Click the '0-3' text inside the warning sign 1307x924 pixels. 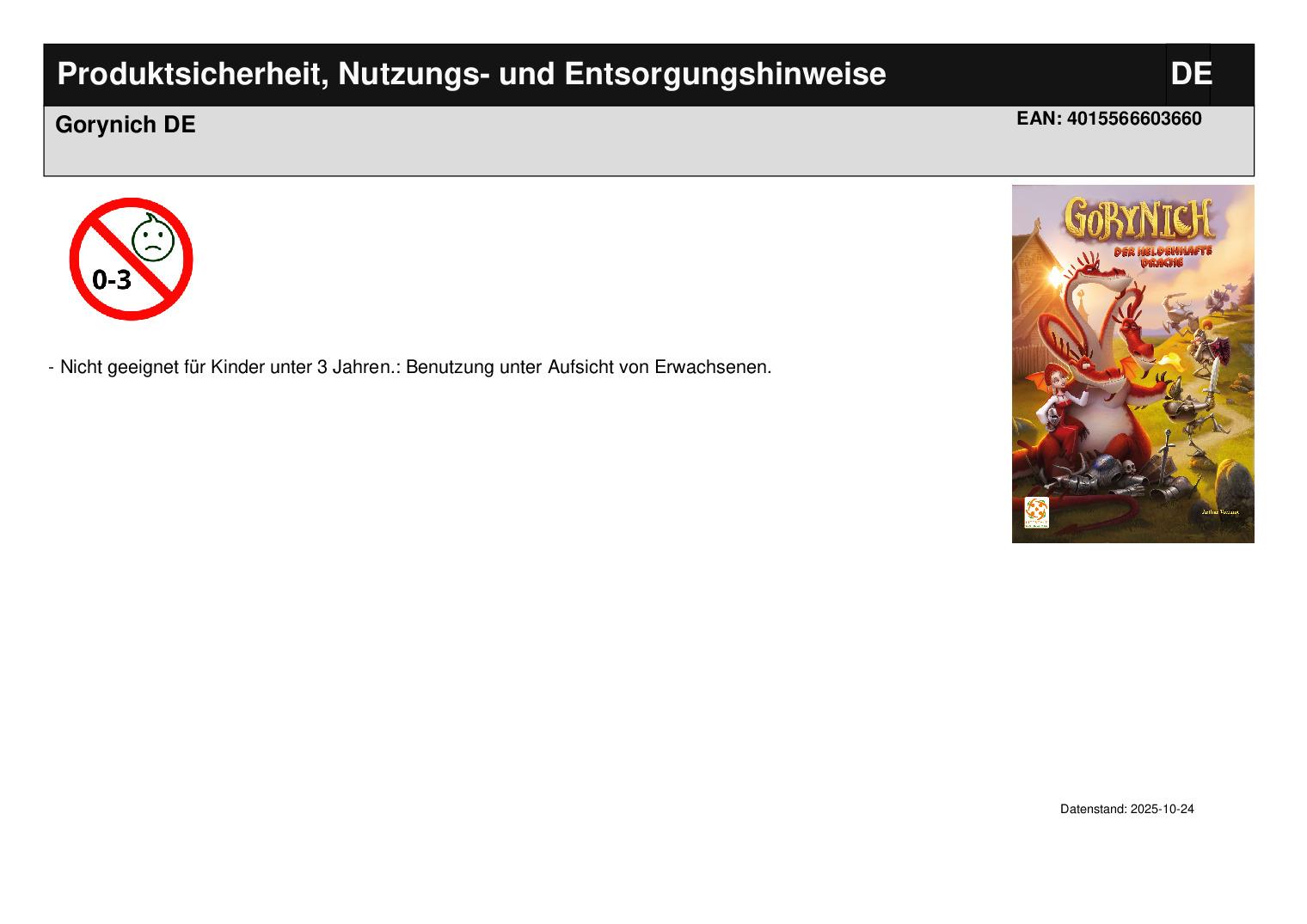(113, 279)
